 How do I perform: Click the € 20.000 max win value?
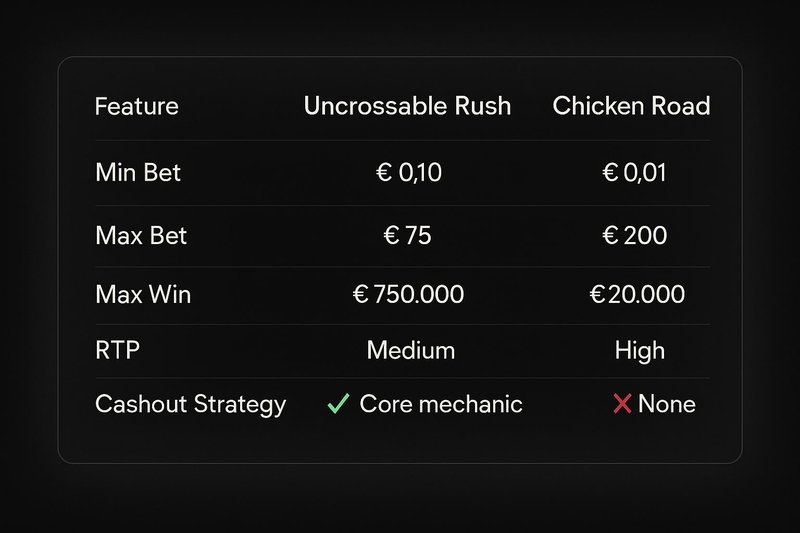tap(637, 295)
